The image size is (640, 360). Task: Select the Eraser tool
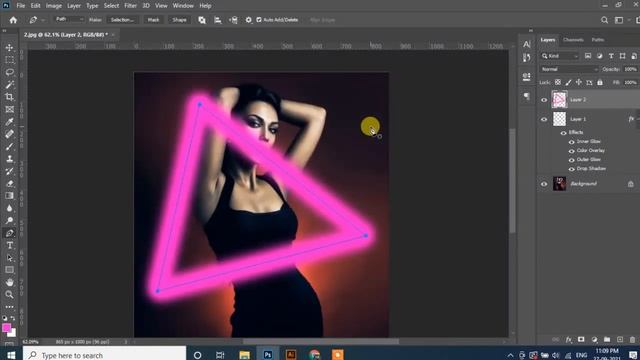(x=9, y=184)
